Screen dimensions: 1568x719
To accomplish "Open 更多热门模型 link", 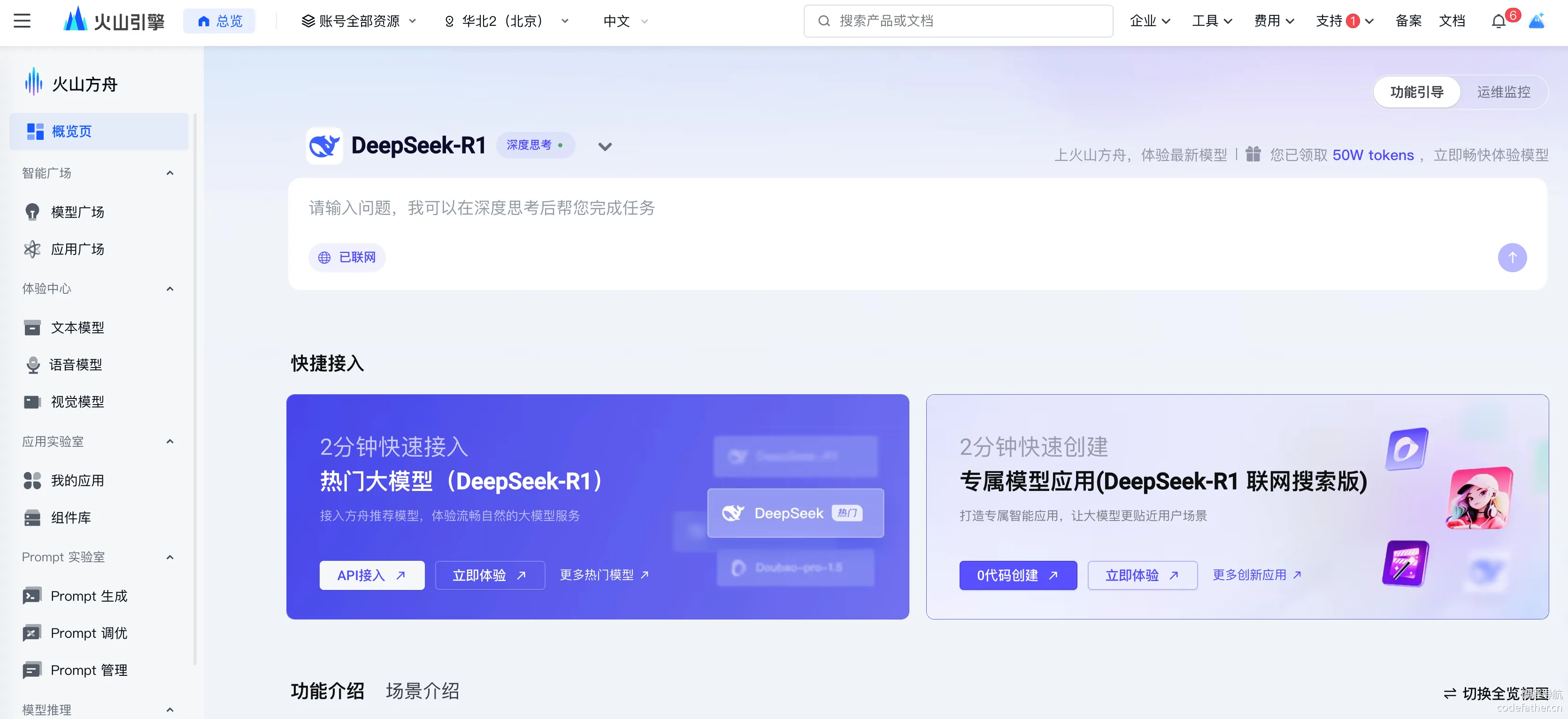I will tap(605, 575).
